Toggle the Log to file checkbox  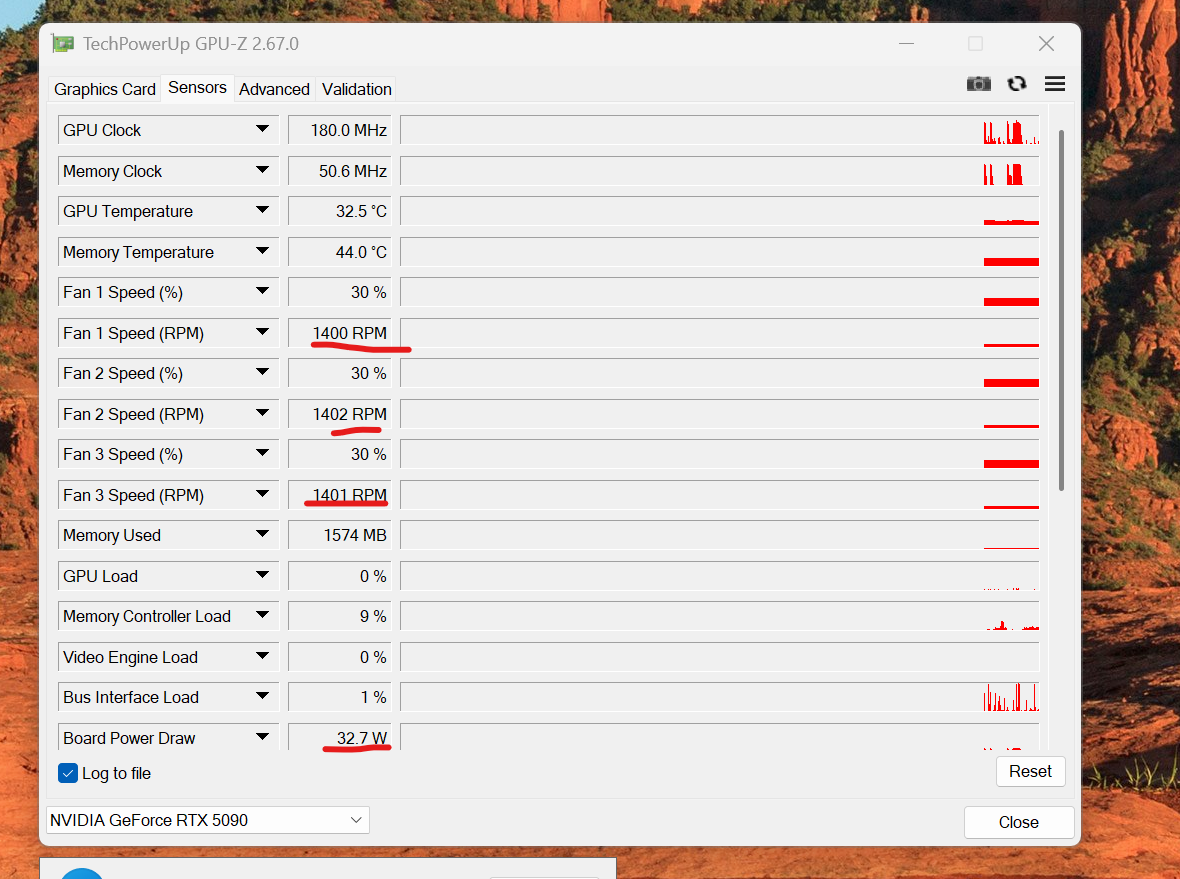click(68, 773)
